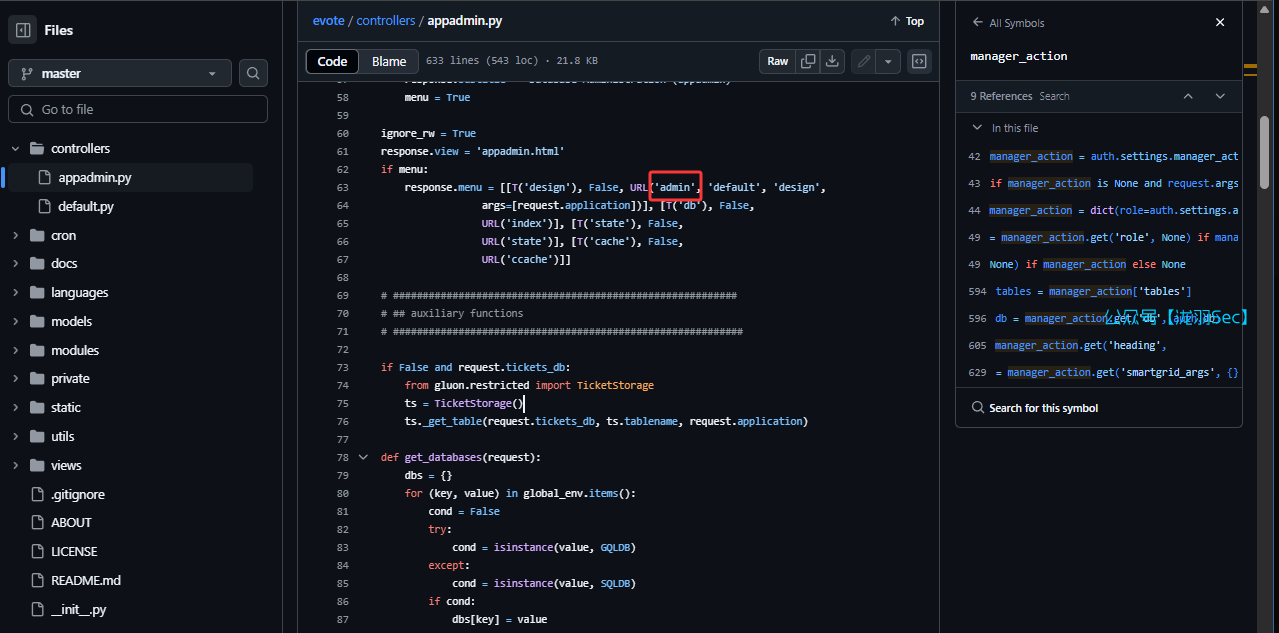
Task: Click the Raw button
Action: (777, 61)
